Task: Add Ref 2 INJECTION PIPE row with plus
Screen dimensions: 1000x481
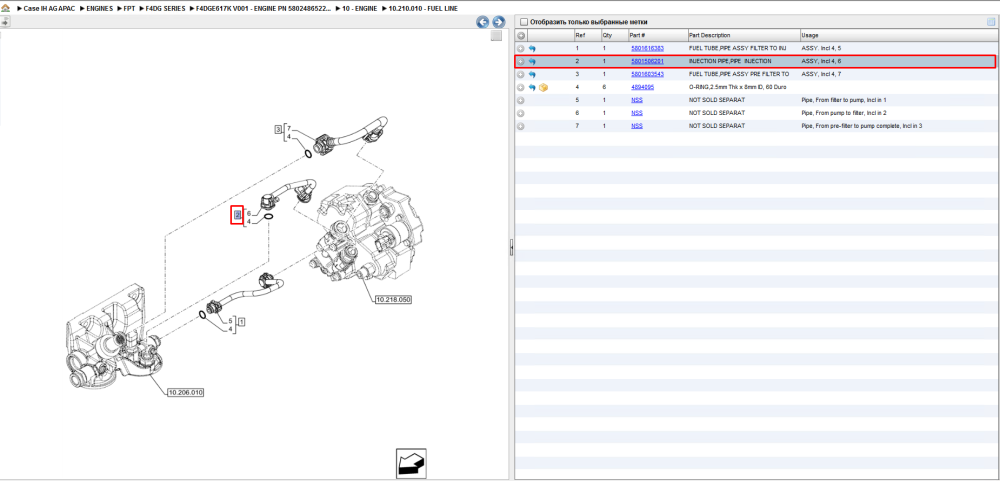Action: [521, 61]
